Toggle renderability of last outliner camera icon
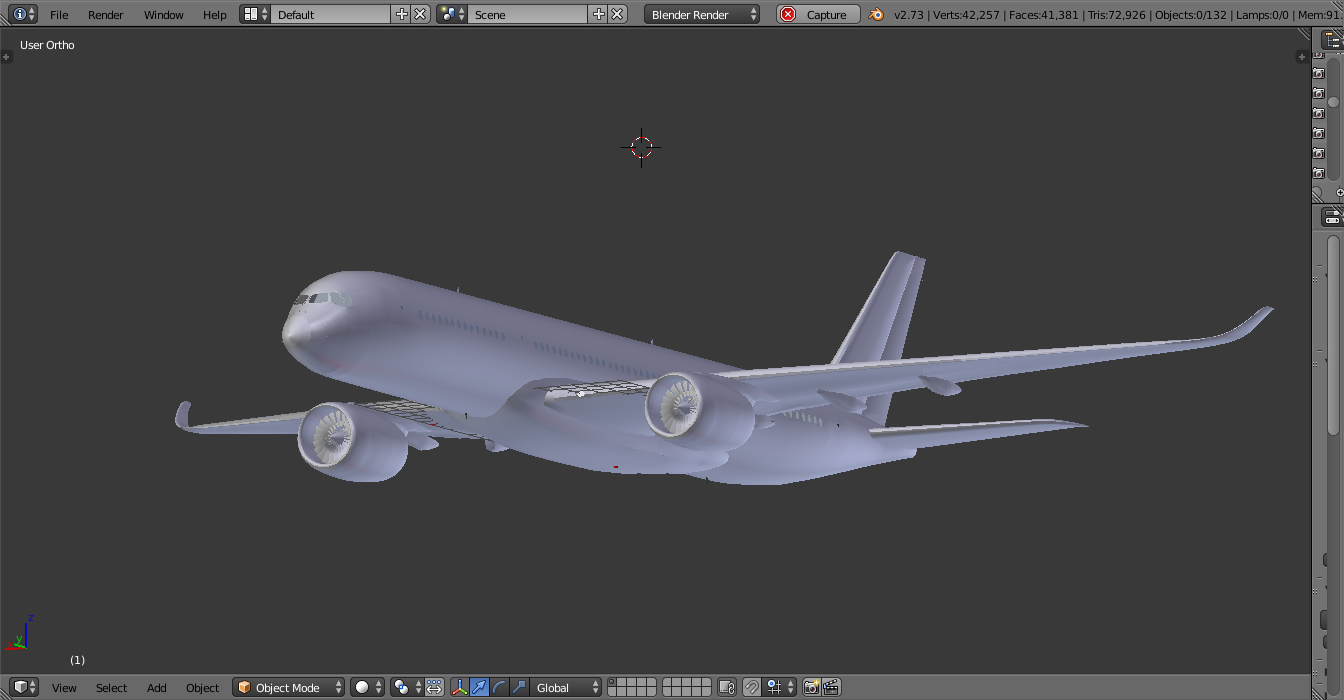Image resolution: width=1344 pixels, height=700 pixels. coord(1318,173)
